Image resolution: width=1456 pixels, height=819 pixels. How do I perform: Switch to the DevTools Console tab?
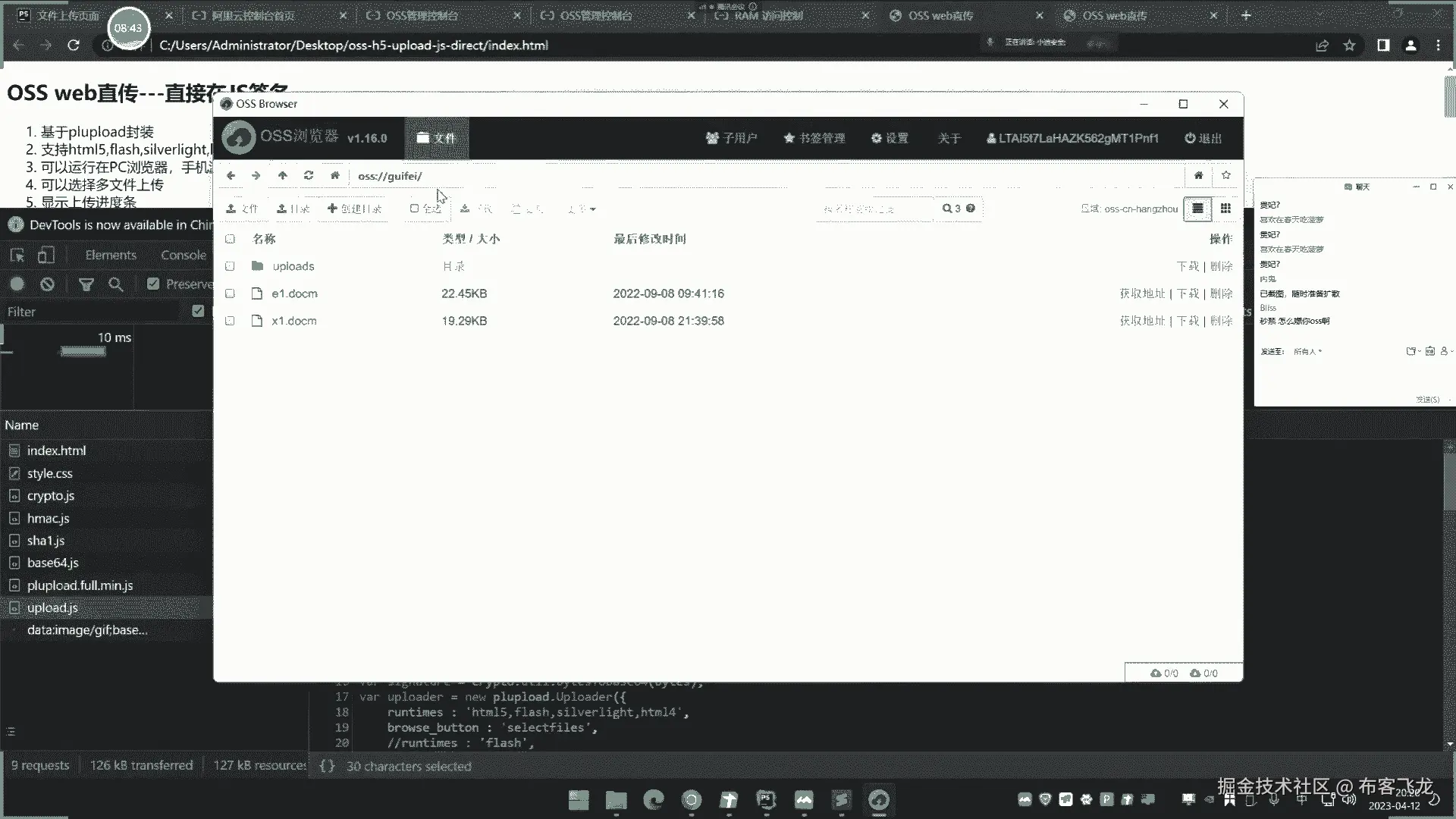183,256
